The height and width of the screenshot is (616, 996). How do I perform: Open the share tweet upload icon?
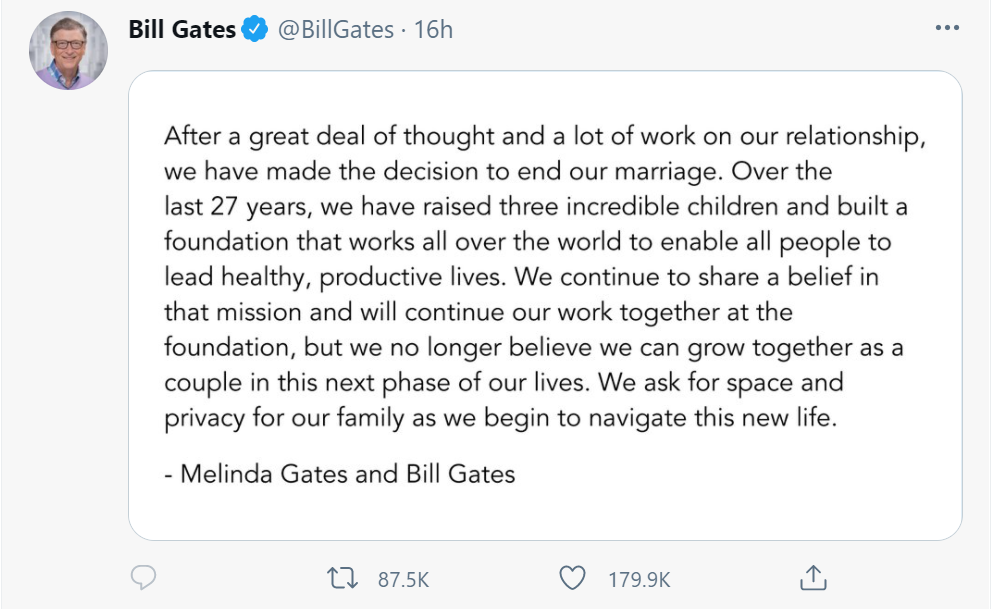[x=813, y=578]
